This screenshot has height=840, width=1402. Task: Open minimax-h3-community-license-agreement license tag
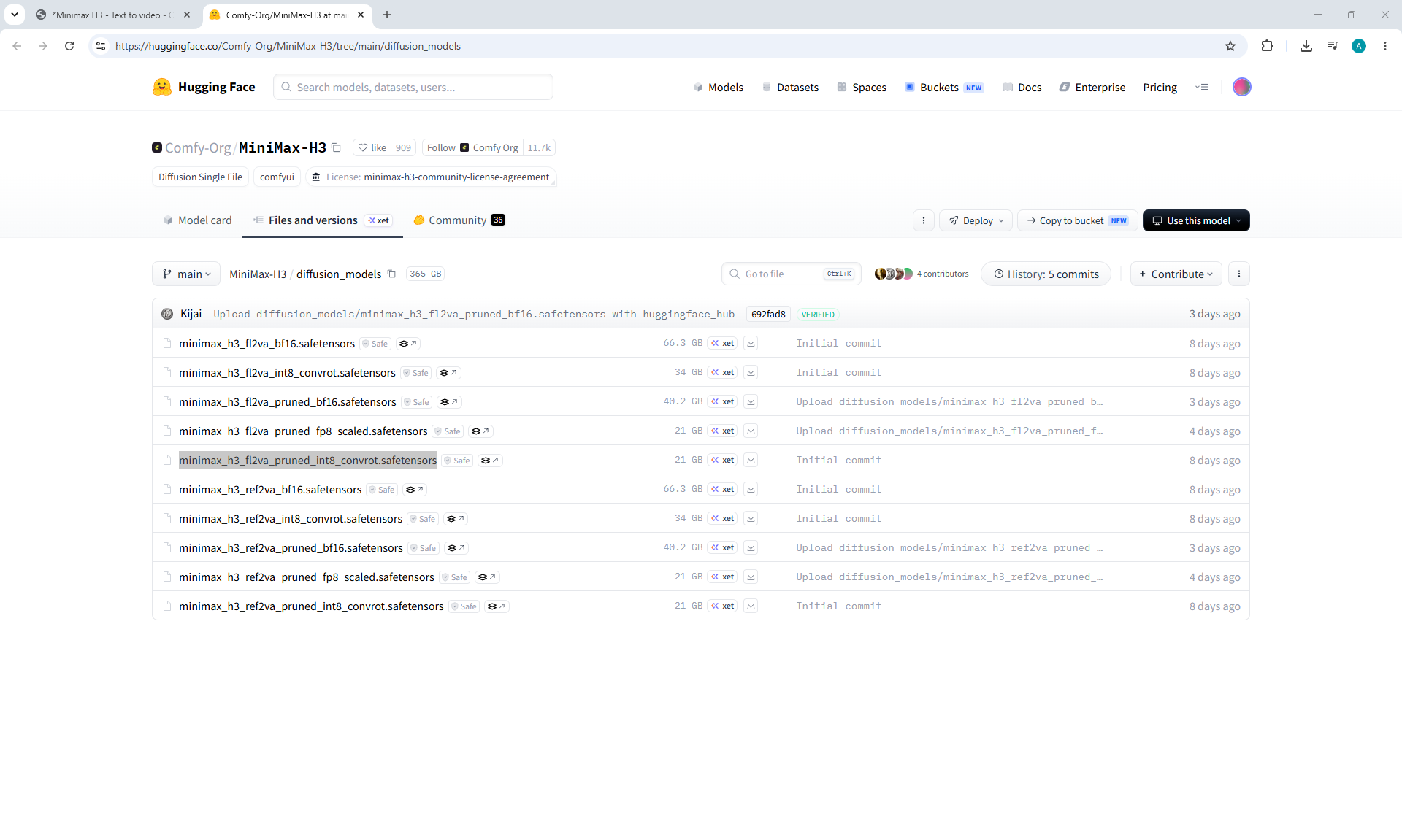pos(431,177)
